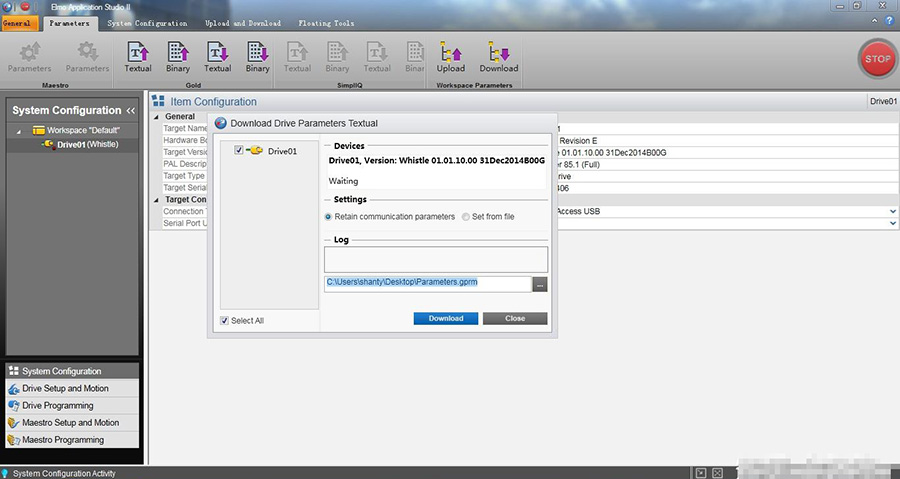Collapse the Workspace "Default" tree node
The width and height of the screenshot is (900, 479).
coord(21,131)
